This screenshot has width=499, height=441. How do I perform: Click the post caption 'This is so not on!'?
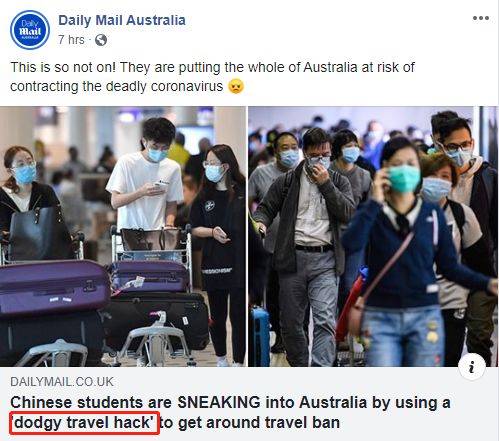[x=63, y=67]
